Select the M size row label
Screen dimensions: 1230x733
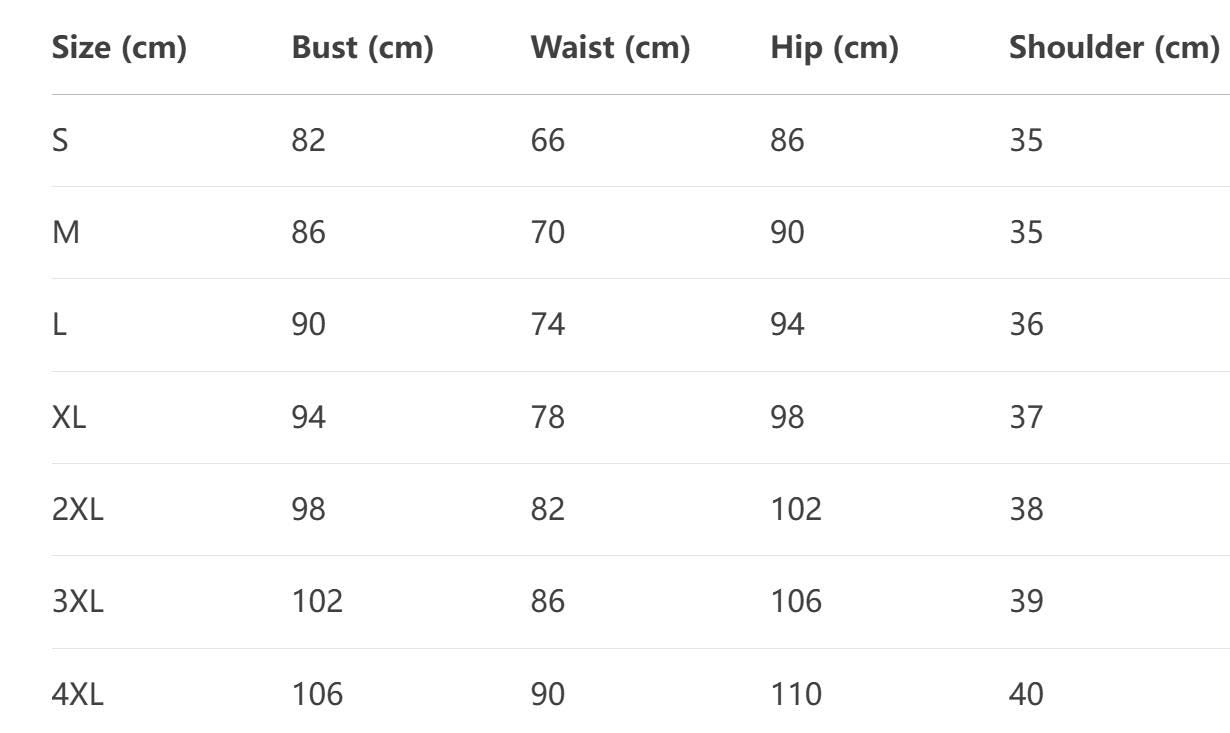click(x=65, y=233)
